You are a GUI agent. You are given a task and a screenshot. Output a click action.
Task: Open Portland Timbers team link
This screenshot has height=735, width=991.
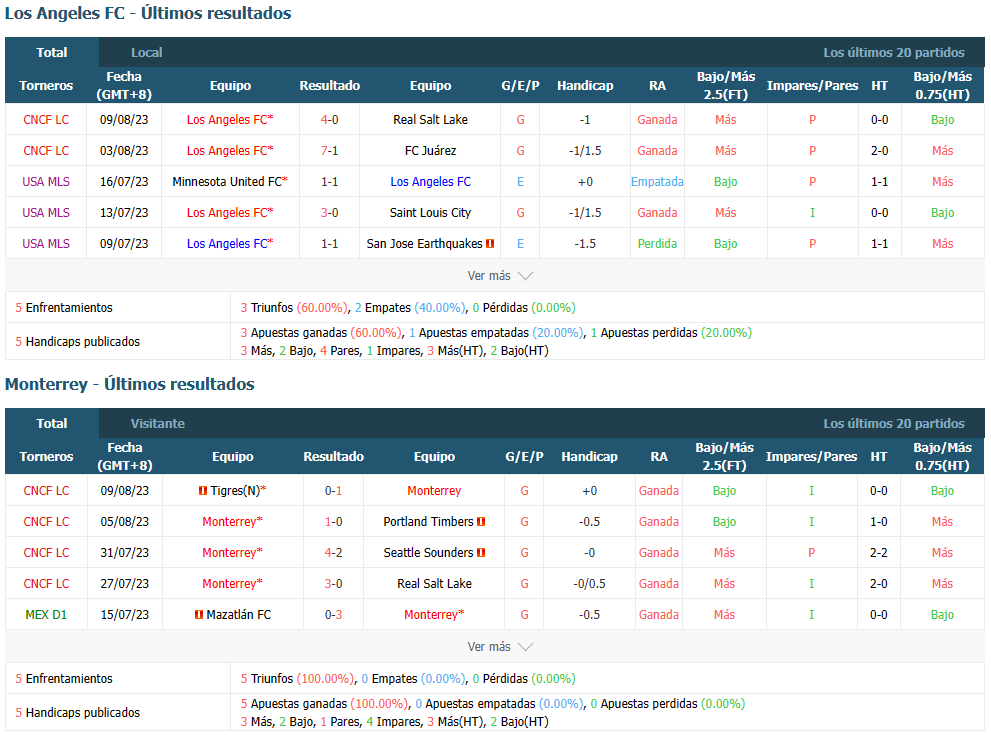pos(428,521)
